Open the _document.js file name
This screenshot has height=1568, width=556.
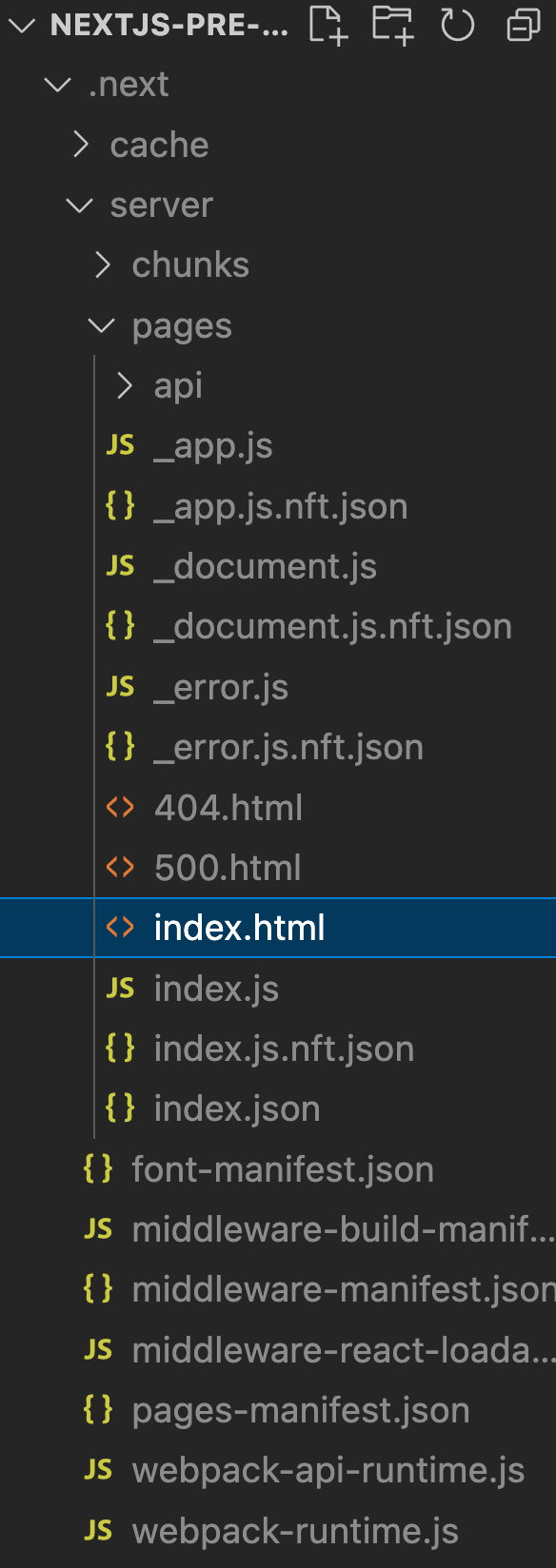tap(266, 567)
